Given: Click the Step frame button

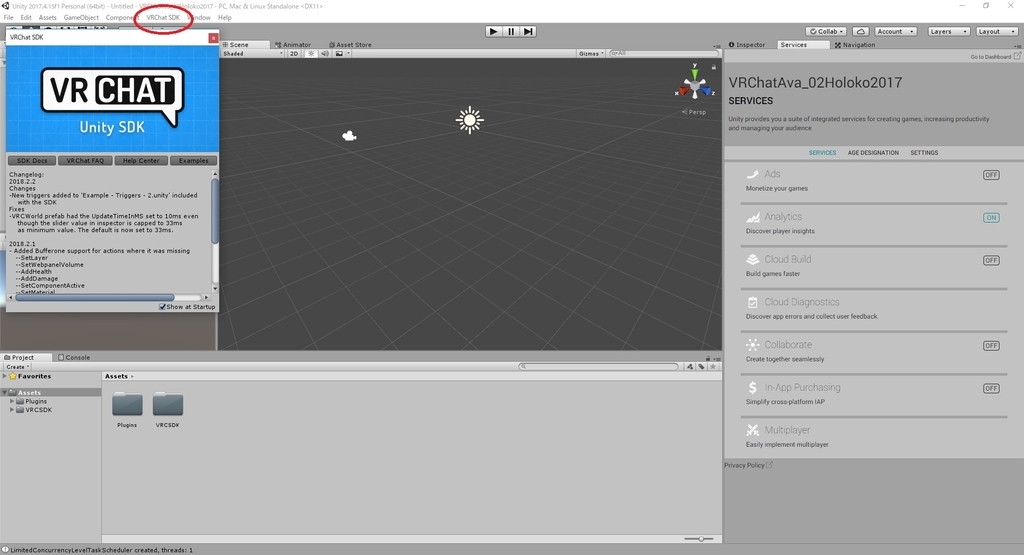Looking at the screenshot, I should tap(528, 31).
